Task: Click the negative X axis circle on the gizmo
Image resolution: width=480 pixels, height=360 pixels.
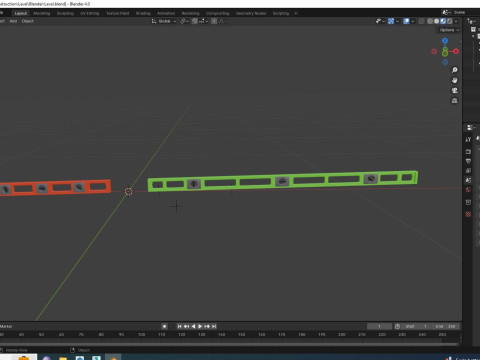Action: tap(434, 51)
